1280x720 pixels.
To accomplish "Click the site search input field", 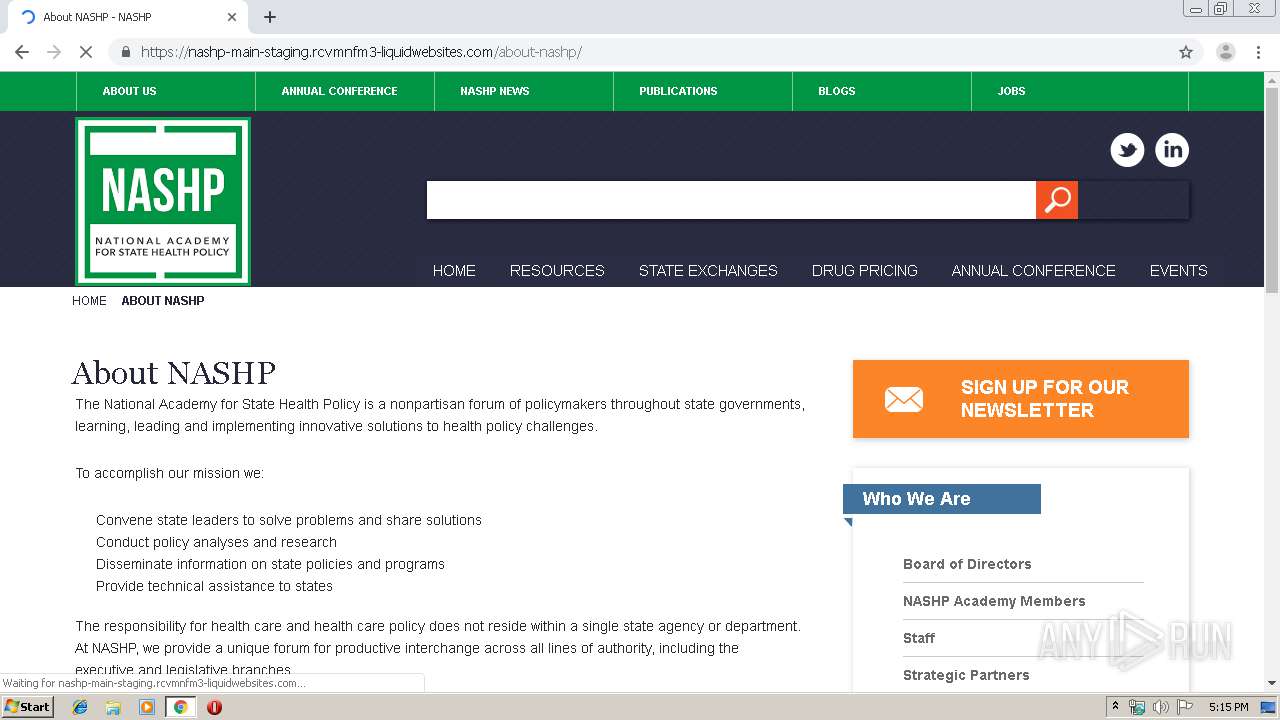I will tap(731, 200).
